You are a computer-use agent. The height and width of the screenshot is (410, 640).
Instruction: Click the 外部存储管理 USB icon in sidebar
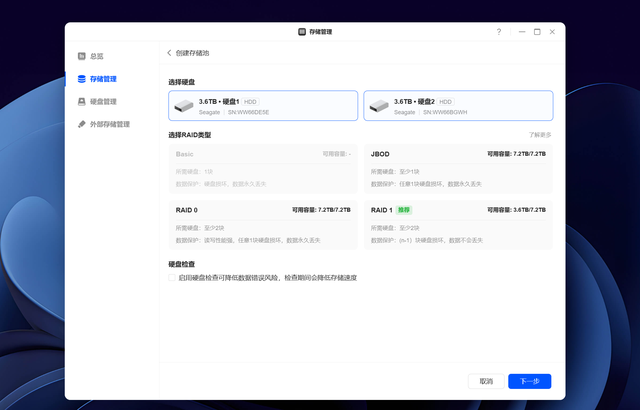click(82, 124)
